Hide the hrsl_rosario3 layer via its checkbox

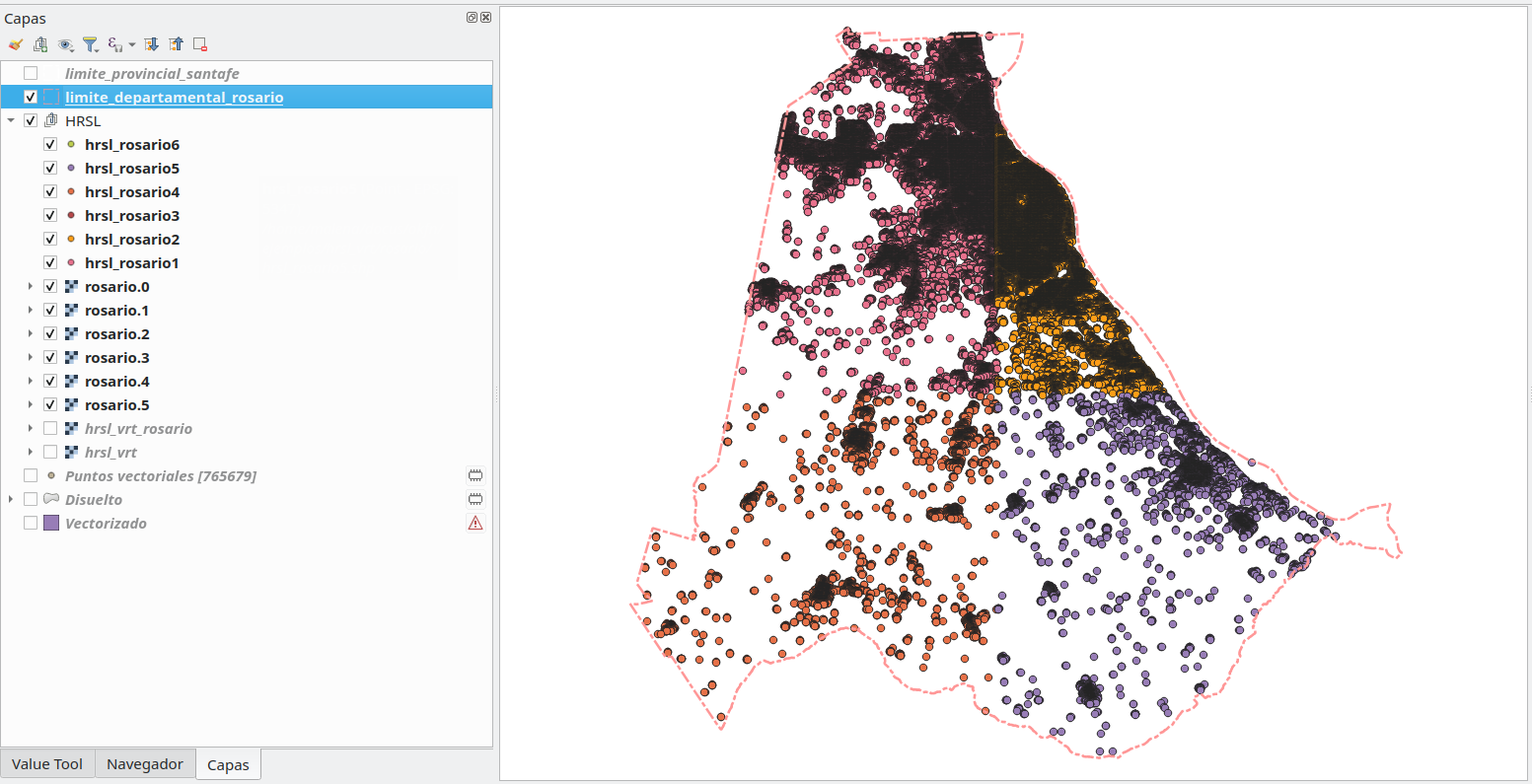point(50,216)
